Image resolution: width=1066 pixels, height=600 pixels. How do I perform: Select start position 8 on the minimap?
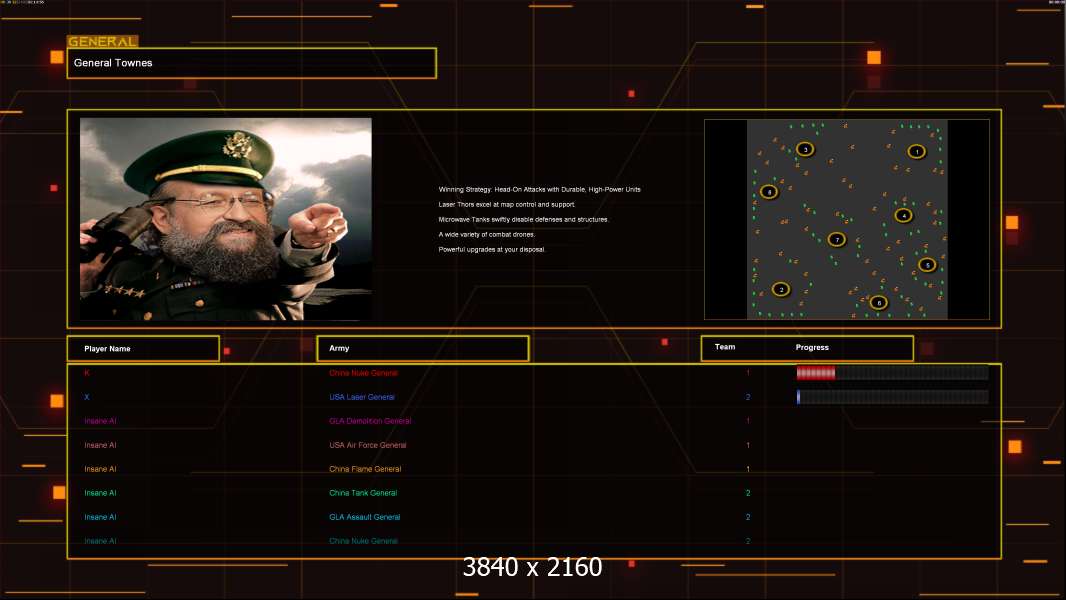tap(769, 192)
